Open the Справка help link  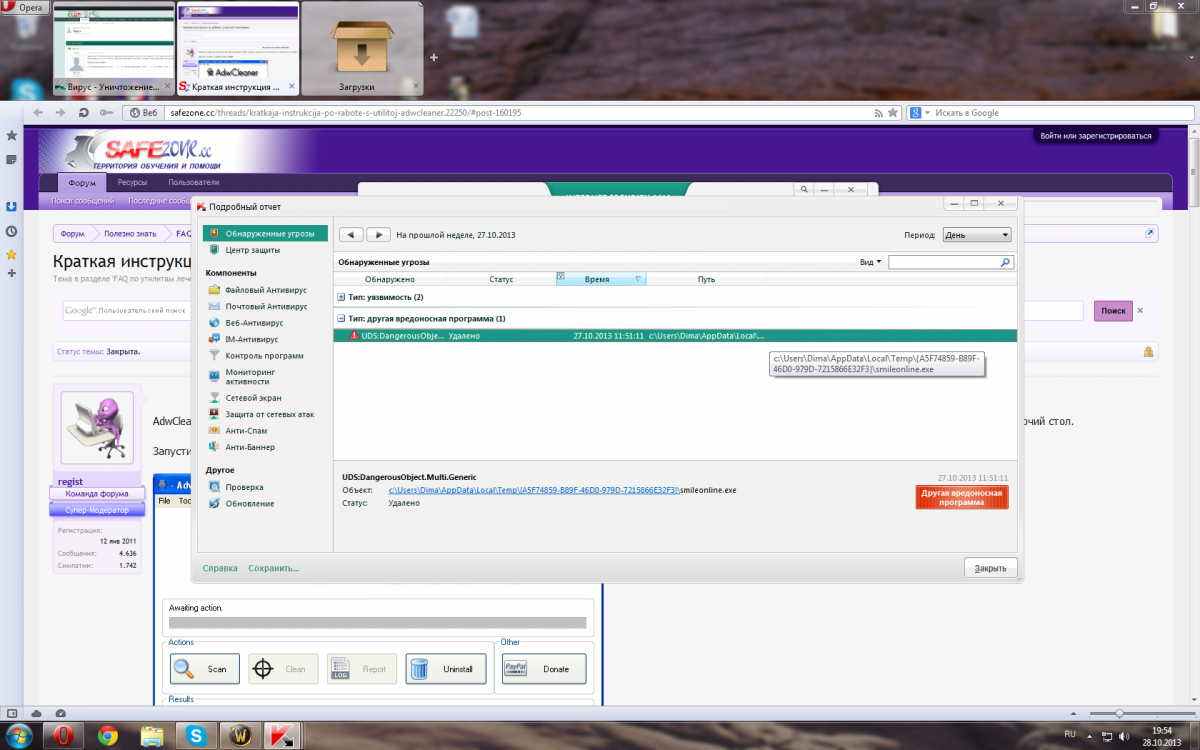(220, 568)
